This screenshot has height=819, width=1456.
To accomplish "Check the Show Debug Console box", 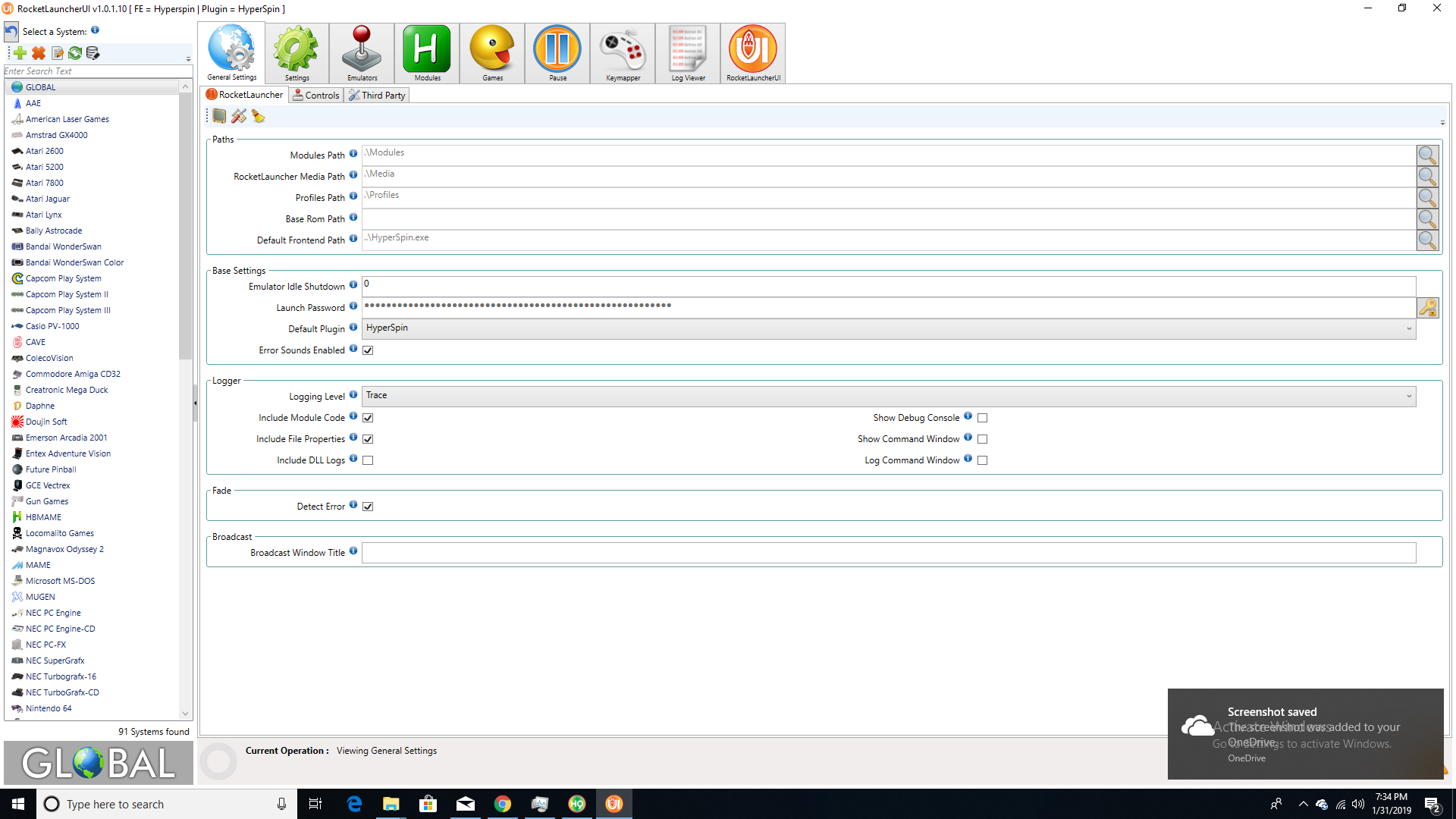I will (x=982, y=418).
